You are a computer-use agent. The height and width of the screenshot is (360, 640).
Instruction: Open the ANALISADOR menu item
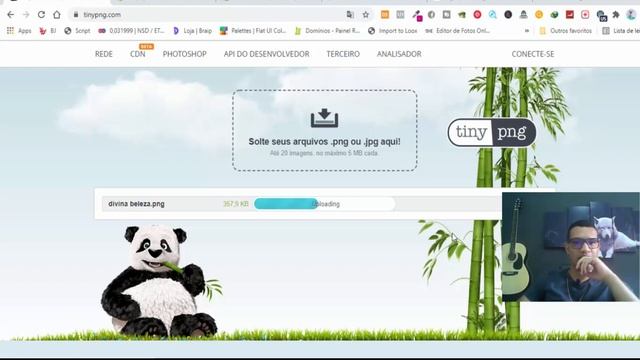pos(399,54)
